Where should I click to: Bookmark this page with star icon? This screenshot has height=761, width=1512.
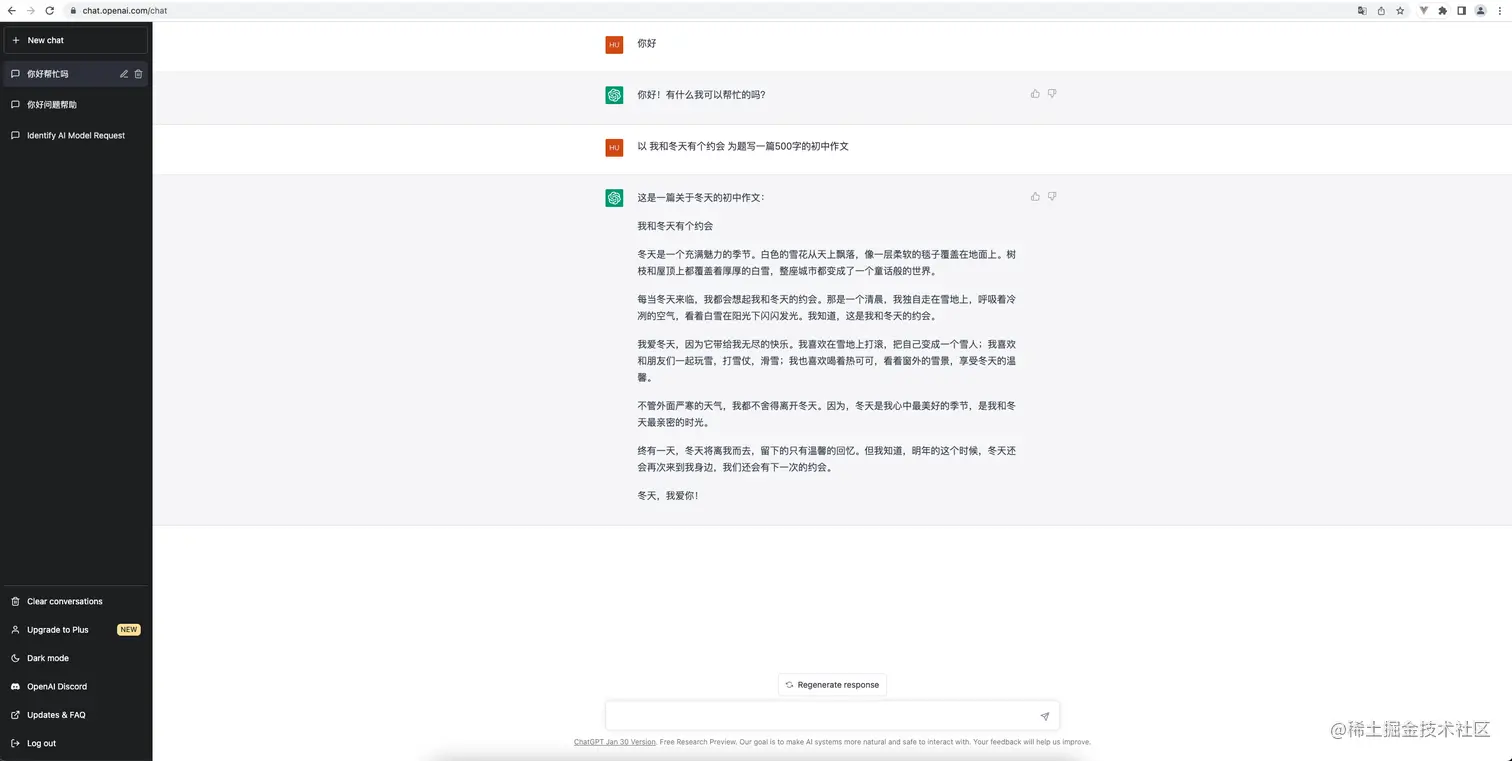(x=1400, y=10)
